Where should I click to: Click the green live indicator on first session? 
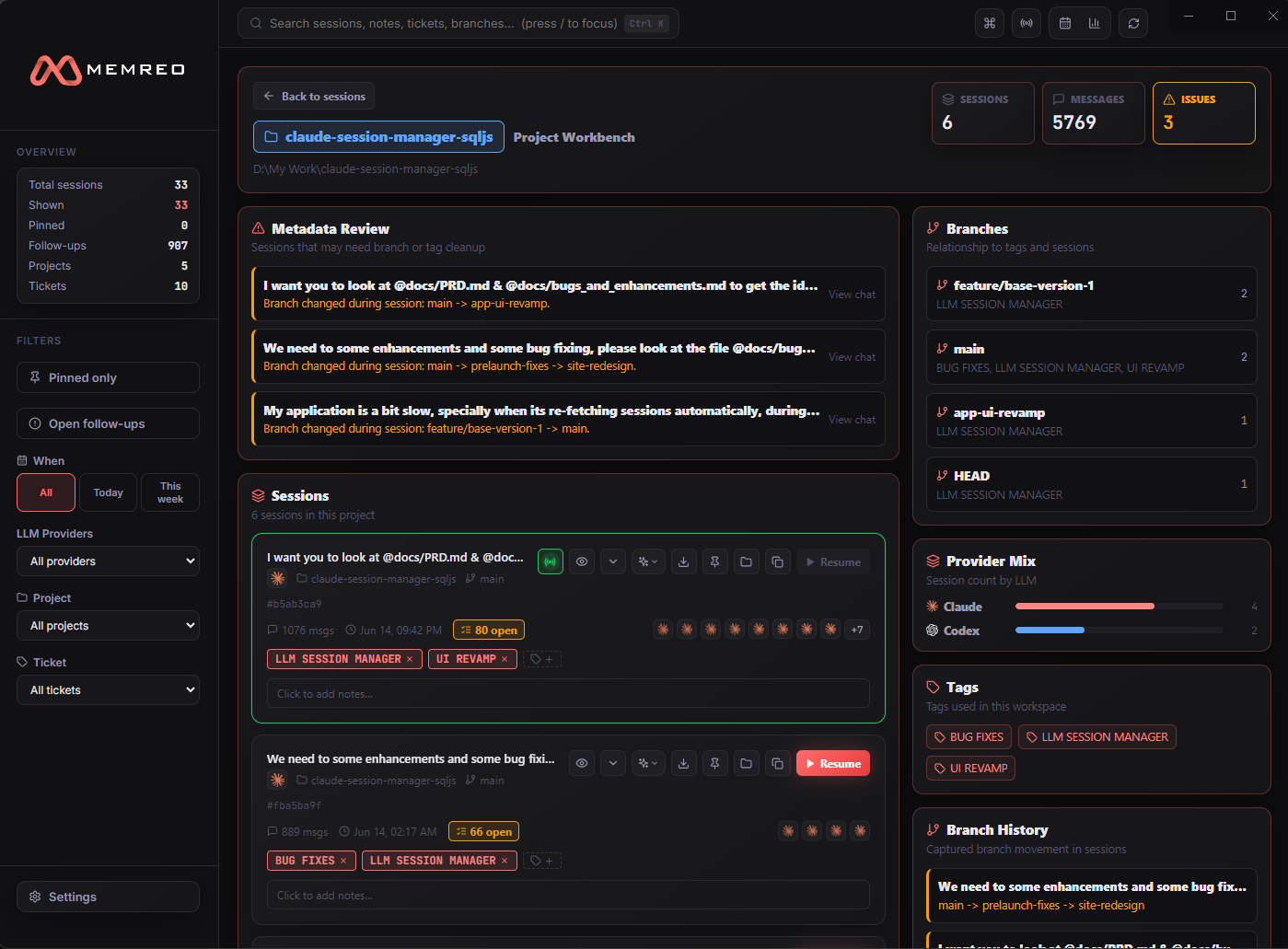click(x=551, y=561)
